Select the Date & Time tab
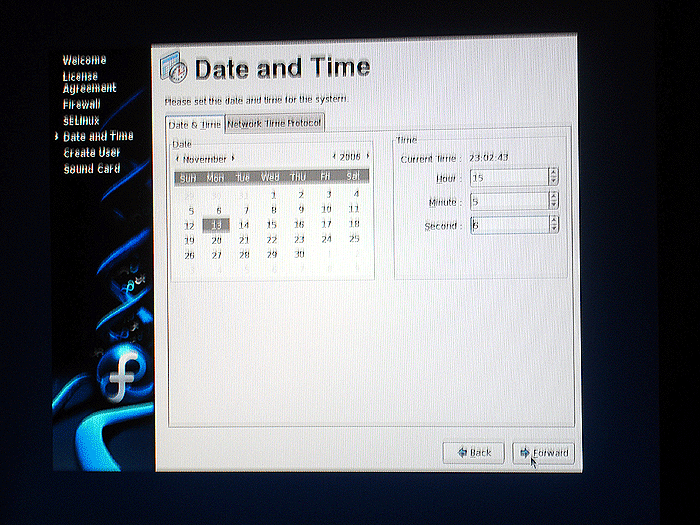The image size is (700, 525). coord(195,125)
